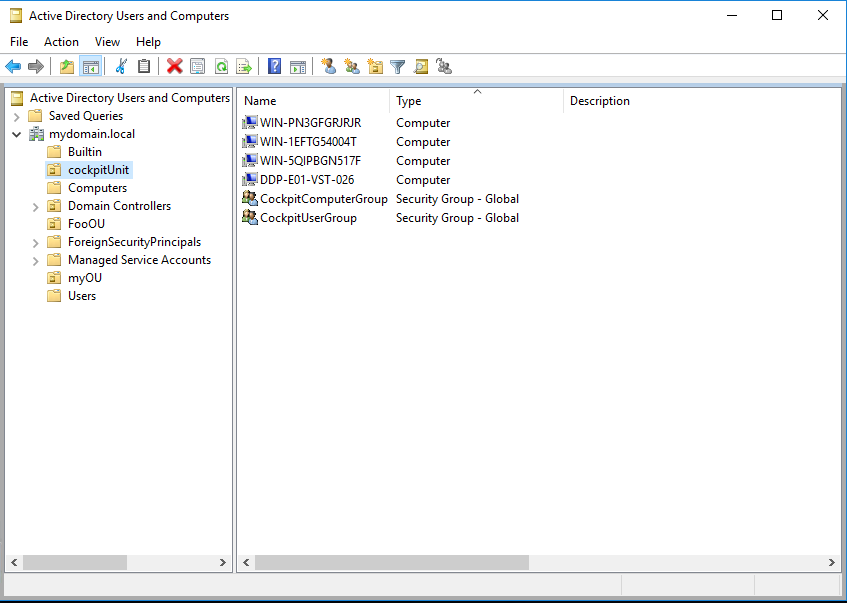Select the root Active Directory Users and Computers node
The width and height of the screenshot is (847, 603).
[130, 98]
